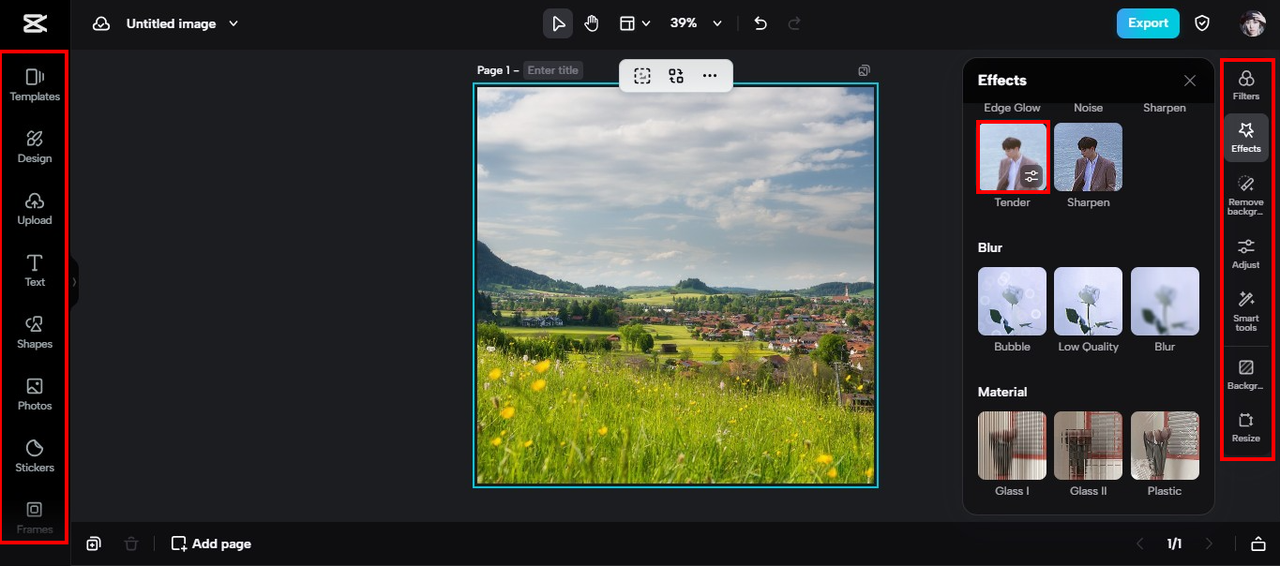Open the user profile avatar
The image size is (1280, 566).
(x=1252, y=23)
